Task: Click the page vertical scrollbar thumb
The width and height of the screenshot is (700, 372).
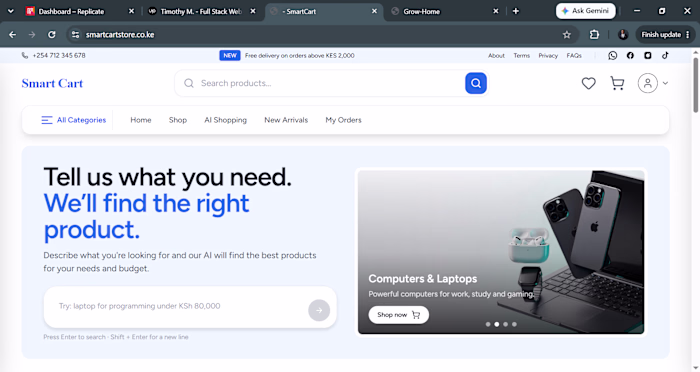Action: (696, 85)
